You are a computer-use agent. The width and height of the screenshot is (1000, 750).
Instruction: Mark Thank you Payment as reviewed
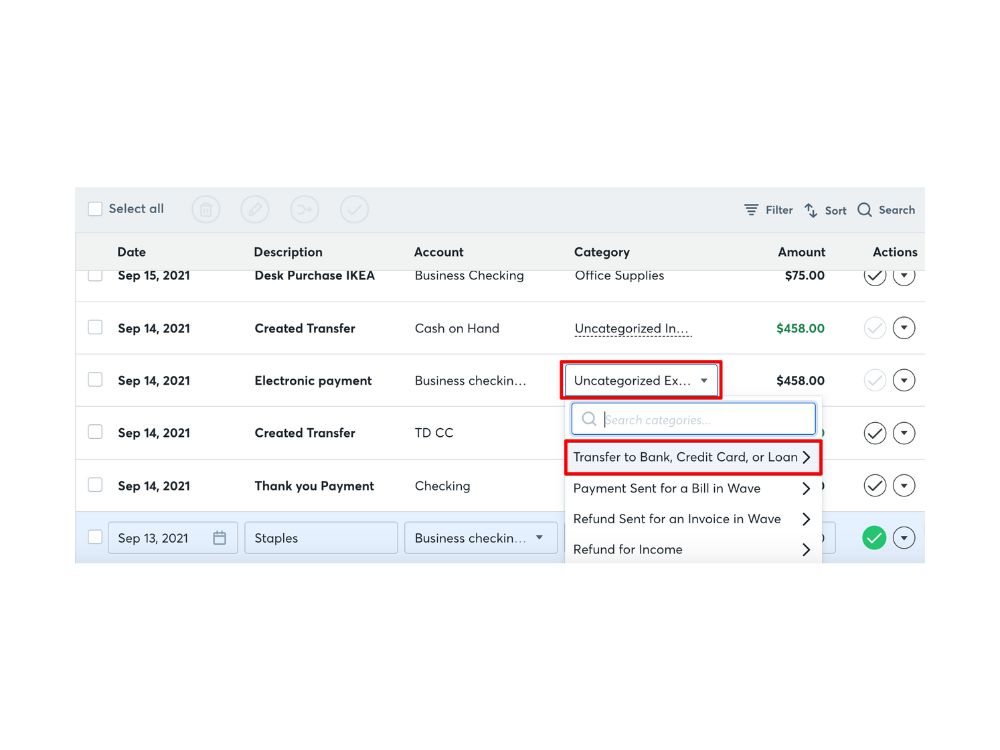click(x=874, y=485)
